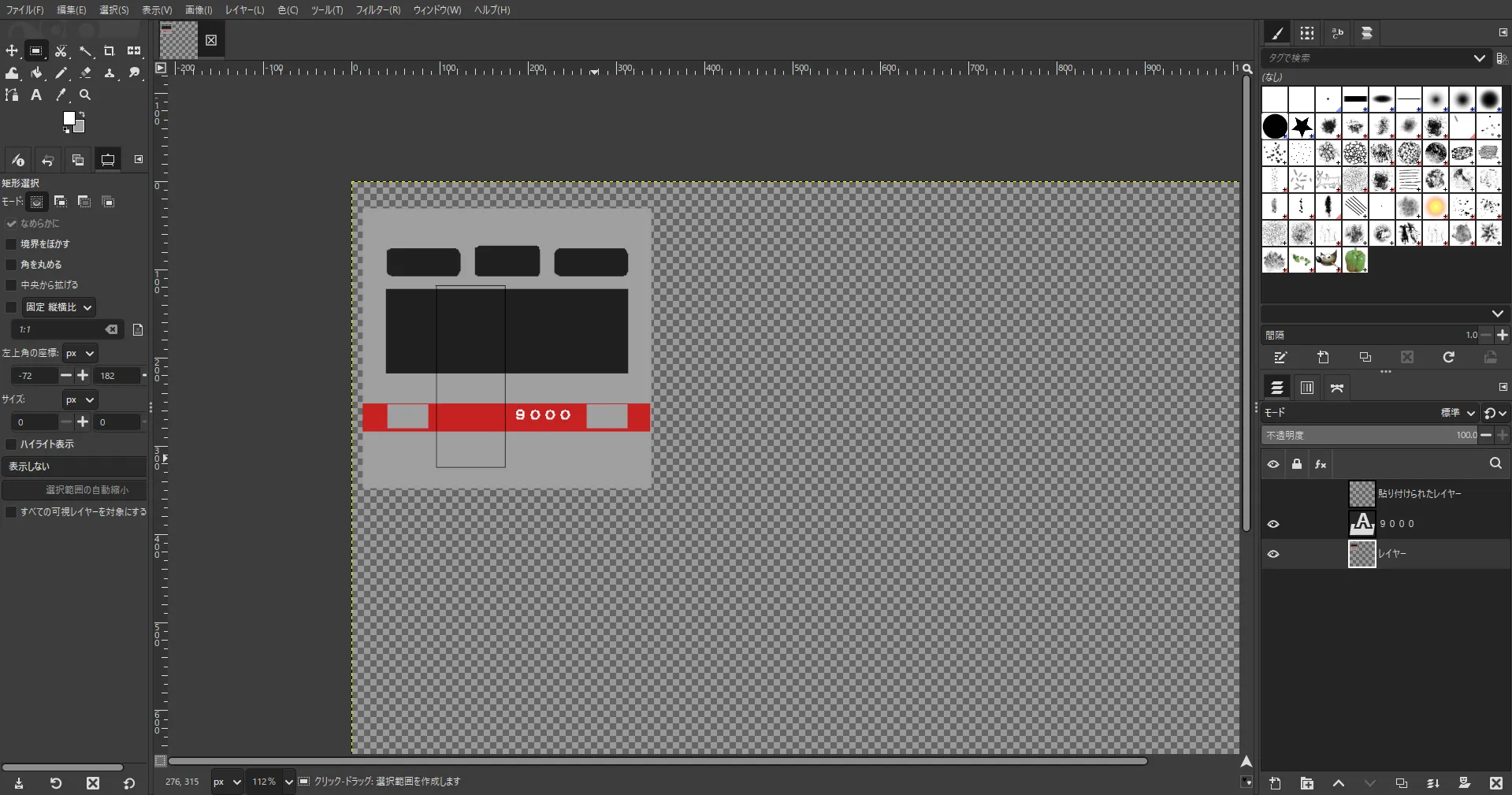Choose the Clone stamp tool
1512x795 pixels.
pos(110,73)
